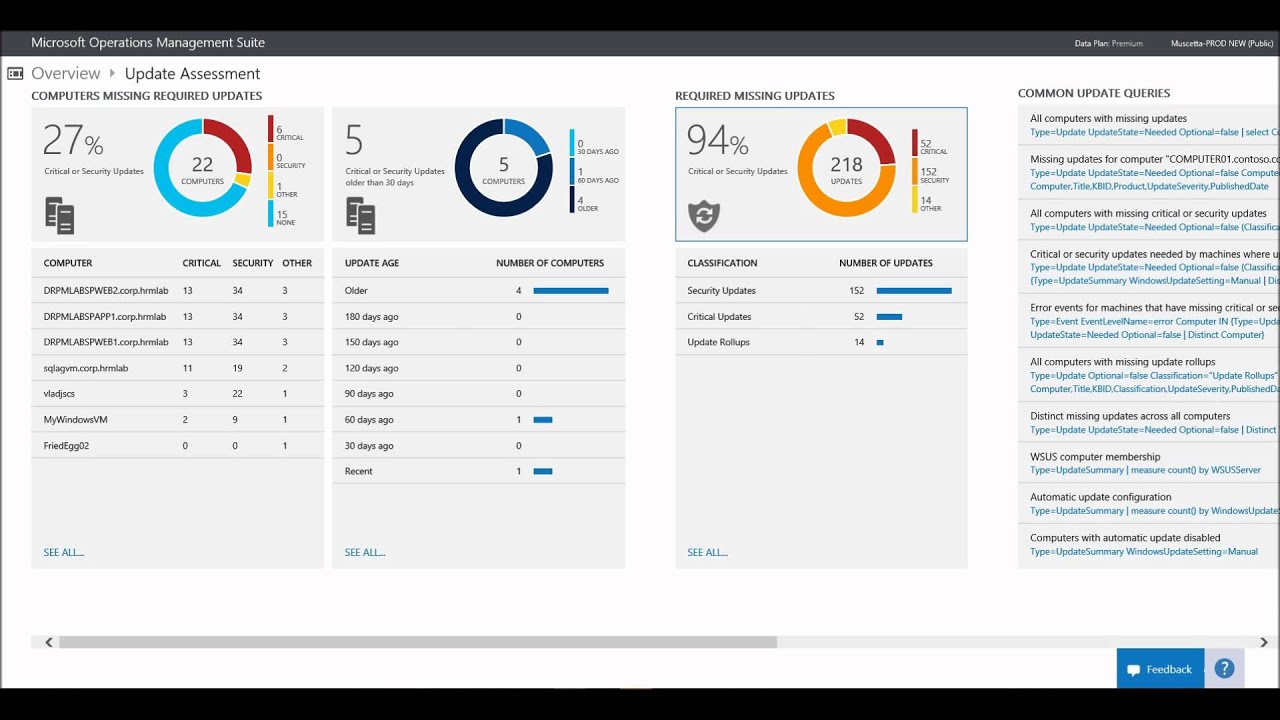Click the 5 computers donut chart
The width and height of the screenshot is (1280, 720).
tap(503, 167)
